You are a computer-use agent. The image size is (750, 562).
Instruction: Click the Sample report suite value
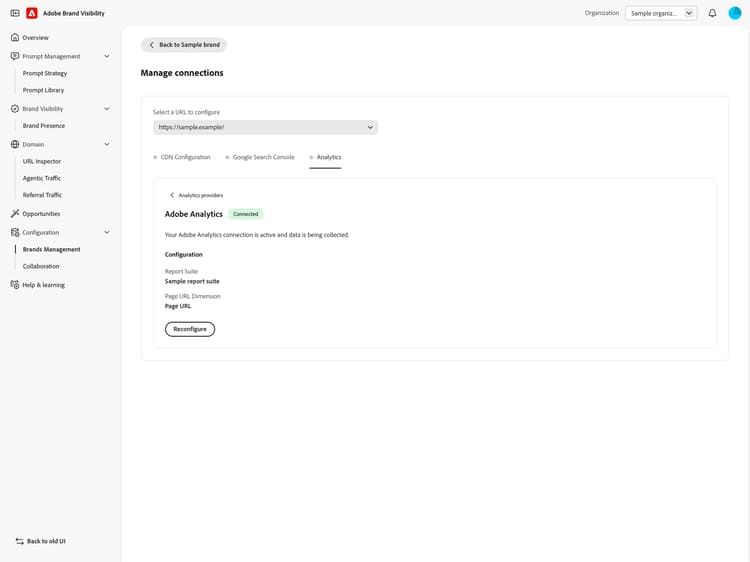(x=192, y=281)
